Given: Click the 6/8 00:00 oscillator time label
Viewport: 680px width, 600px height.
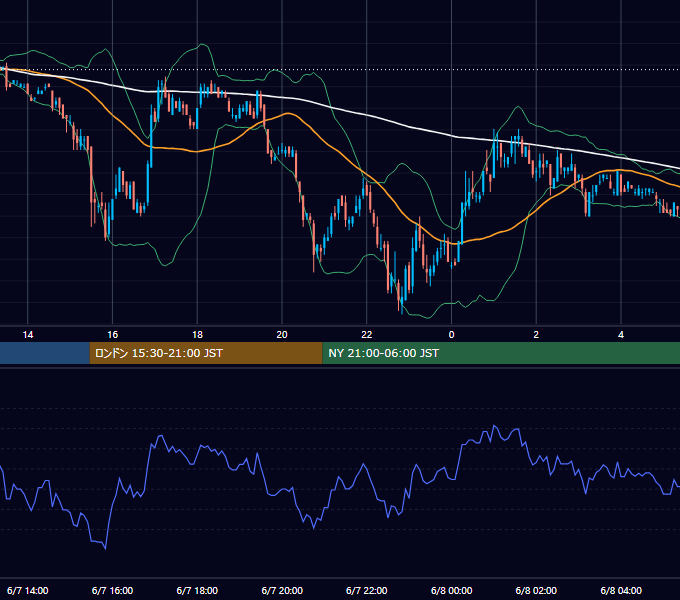Looking at the screenshot, I should point(451,590).
